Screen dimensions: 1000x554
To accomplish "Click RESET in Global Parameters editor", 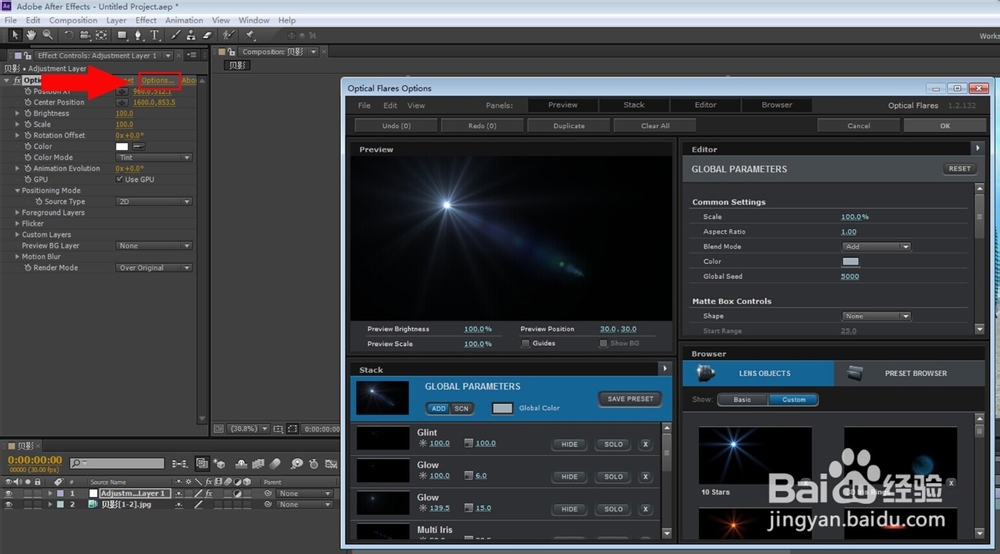I will (x=959, y=169).
